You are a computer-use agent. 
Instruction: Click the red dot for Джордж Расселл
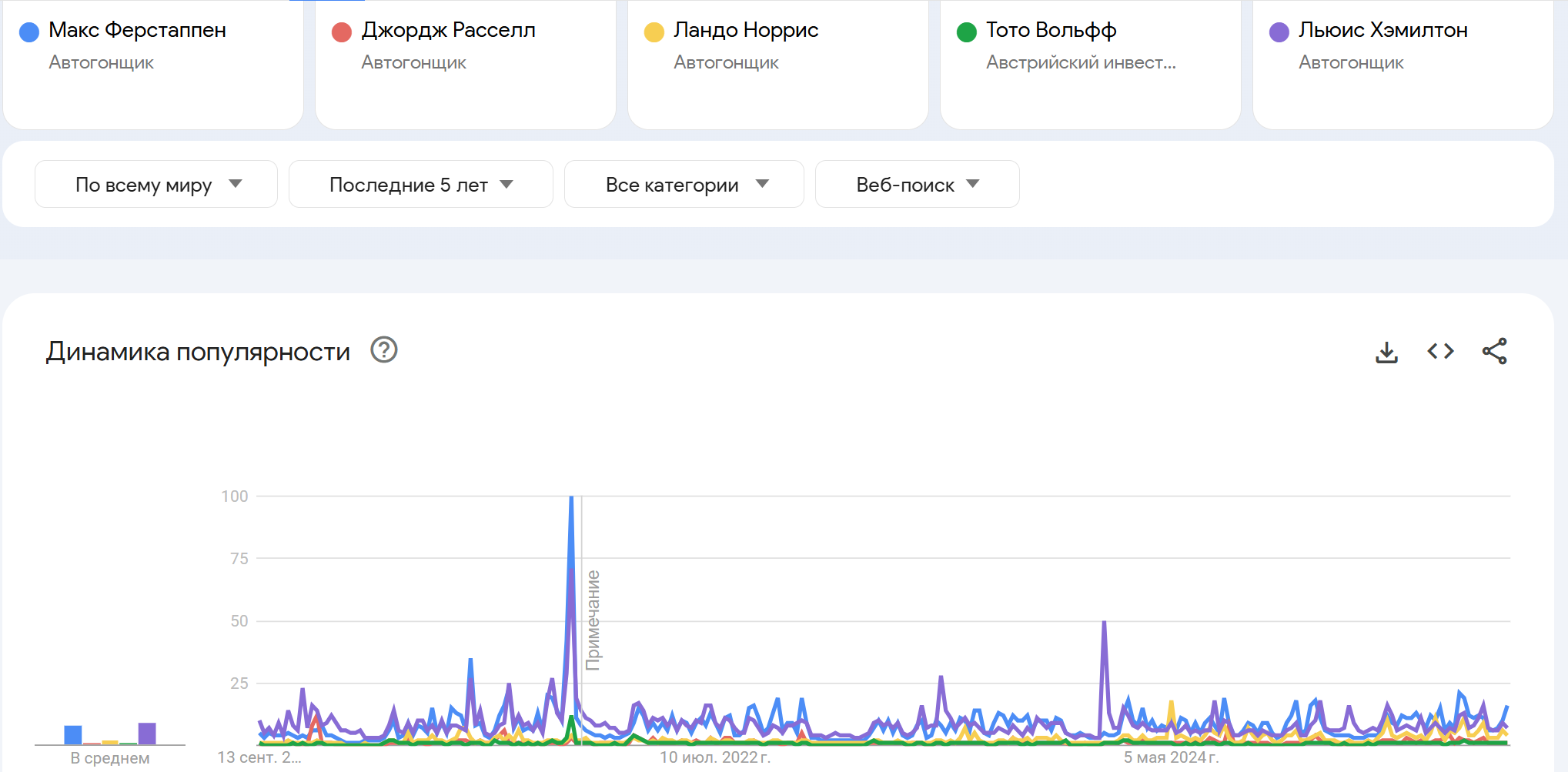342,32
